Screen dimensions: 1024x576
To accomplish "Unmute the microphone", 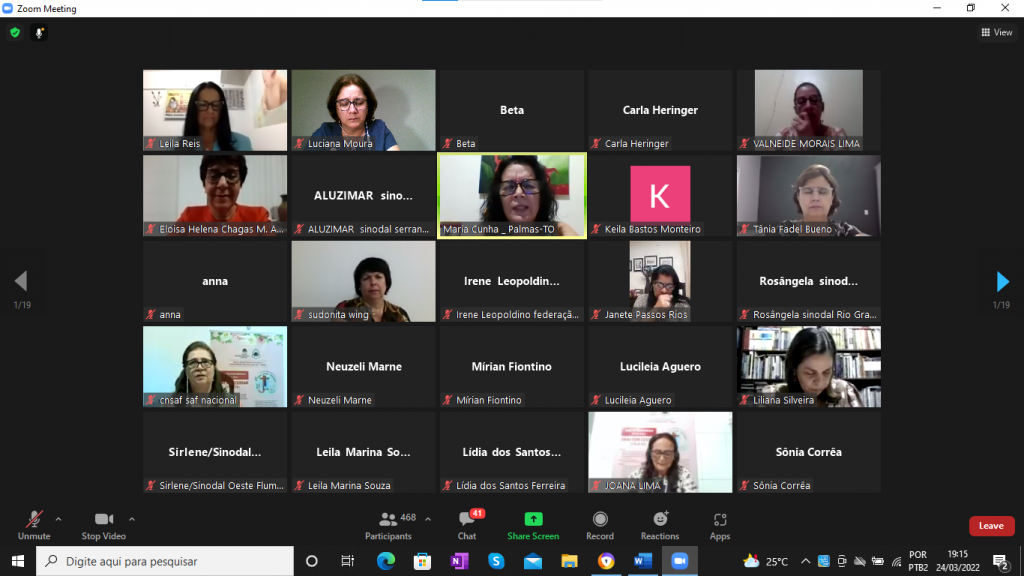I will click(x=34, y=524).
